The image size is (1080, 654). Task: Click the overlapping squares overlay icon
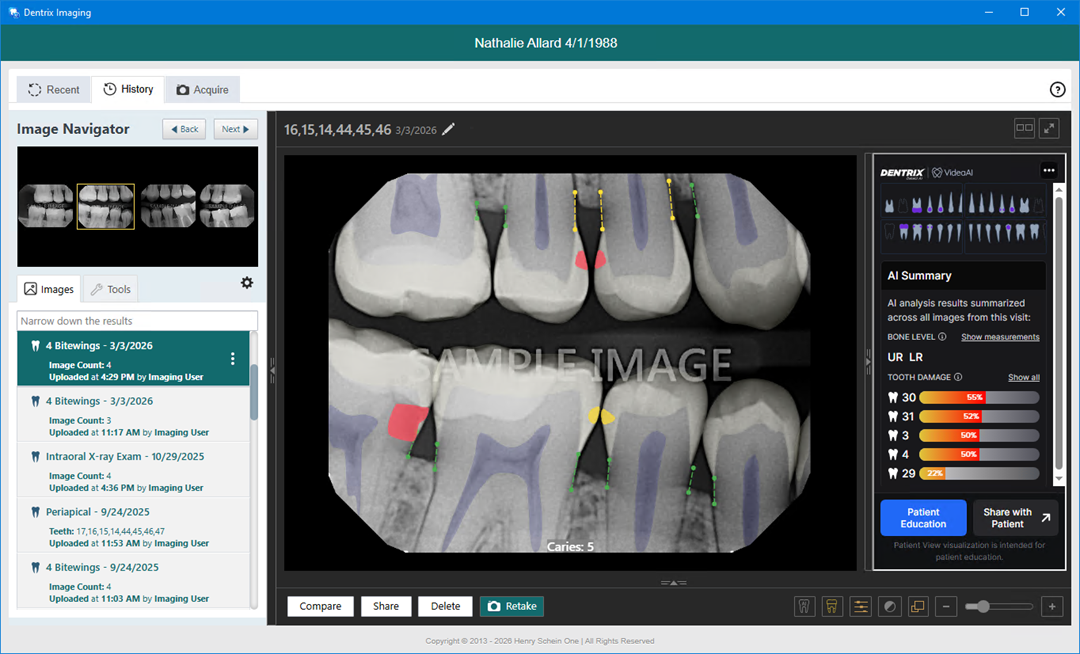[918, 606]
